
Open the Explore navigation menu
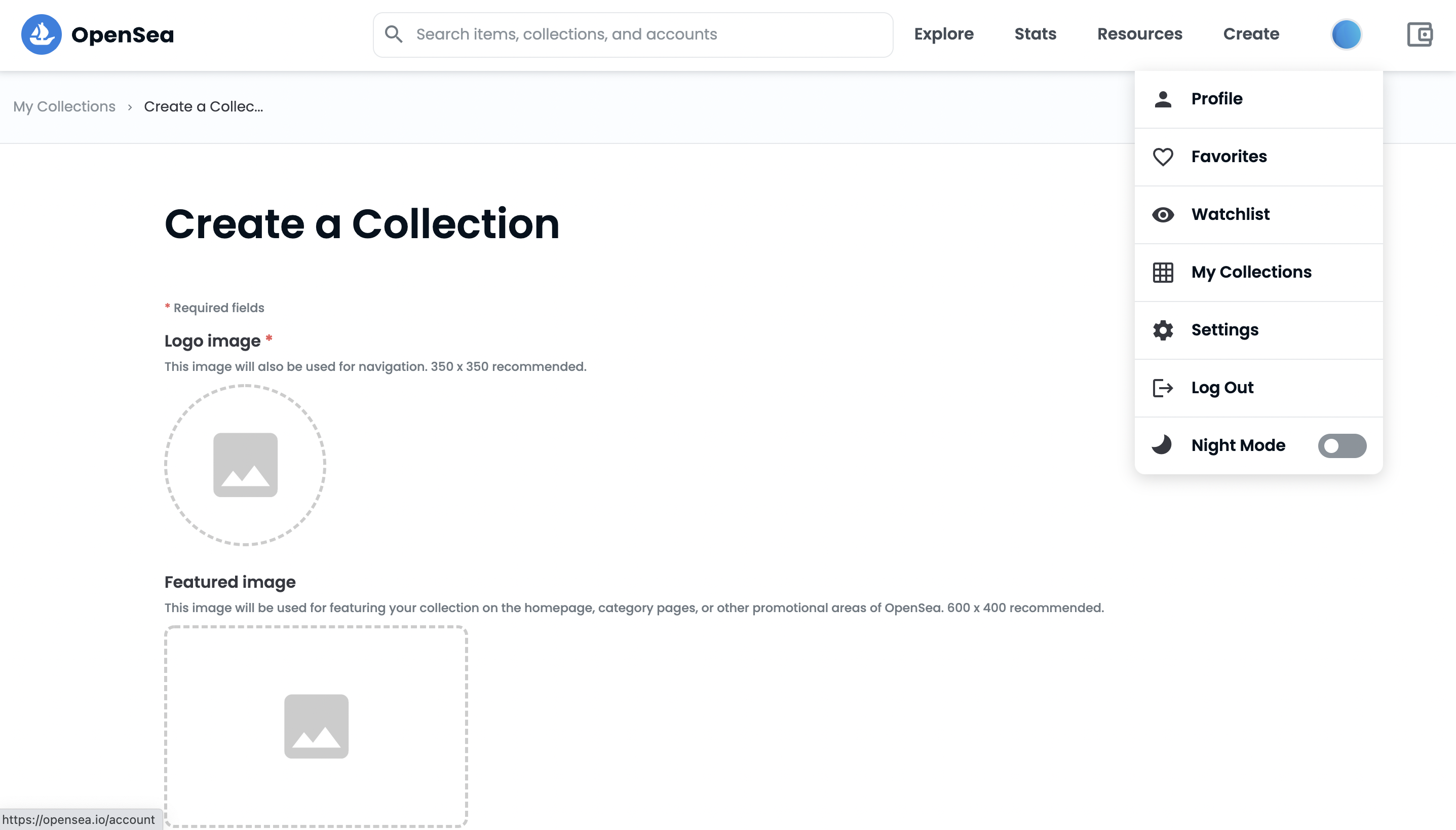[944, 34]
